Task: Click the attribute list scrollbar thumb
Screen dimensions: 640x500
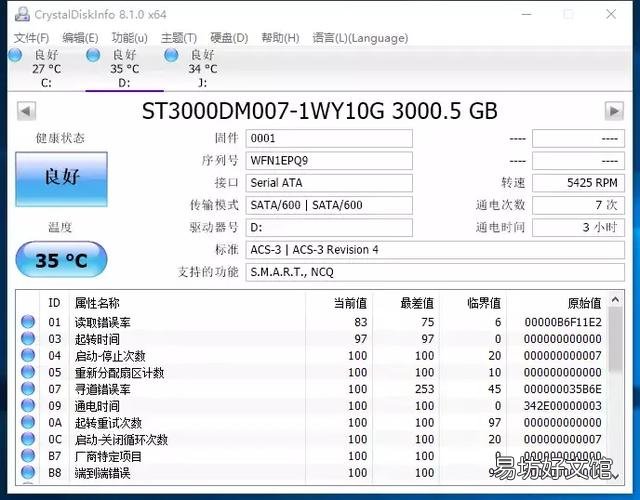Action: click(x=616, y=340)
